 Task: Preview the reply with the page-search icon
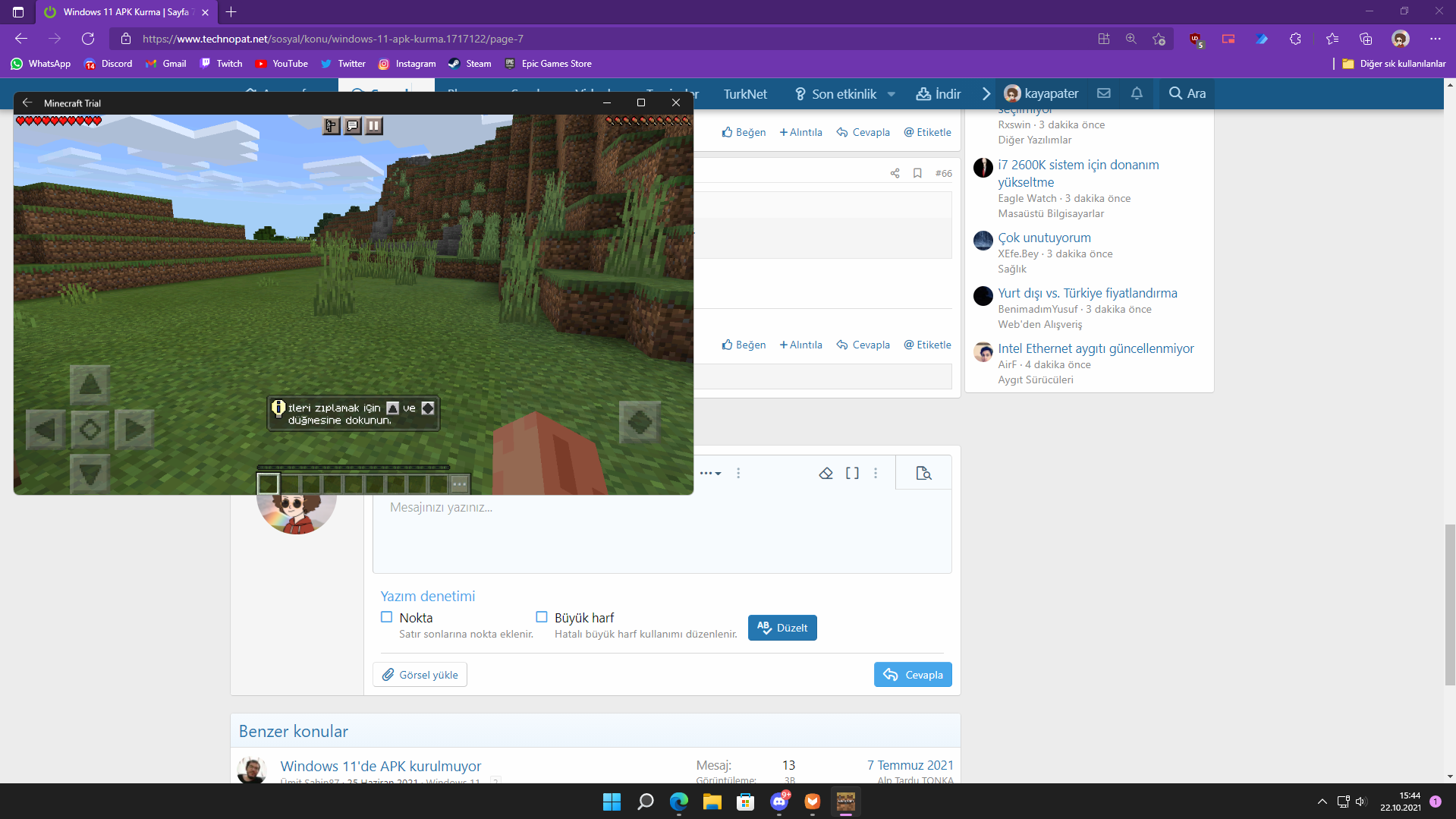923,473
